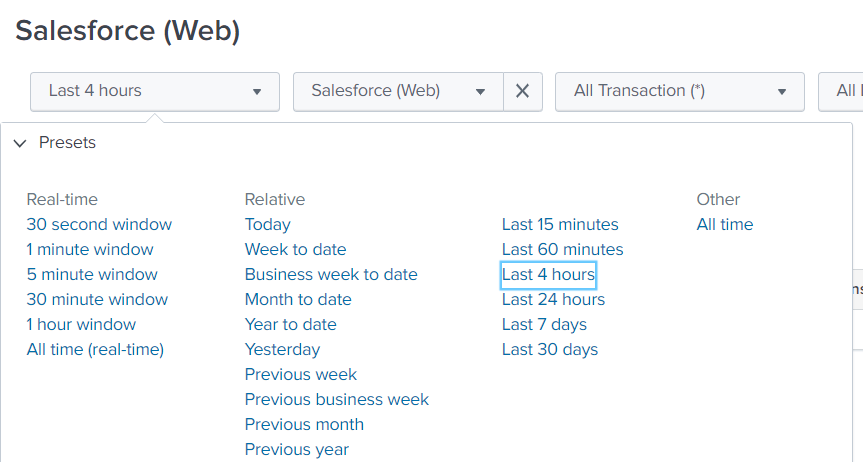Click the Today relative preset
The width and height of the screenshot is (863, 462).
pyautogui.click(x=268, y=225)
